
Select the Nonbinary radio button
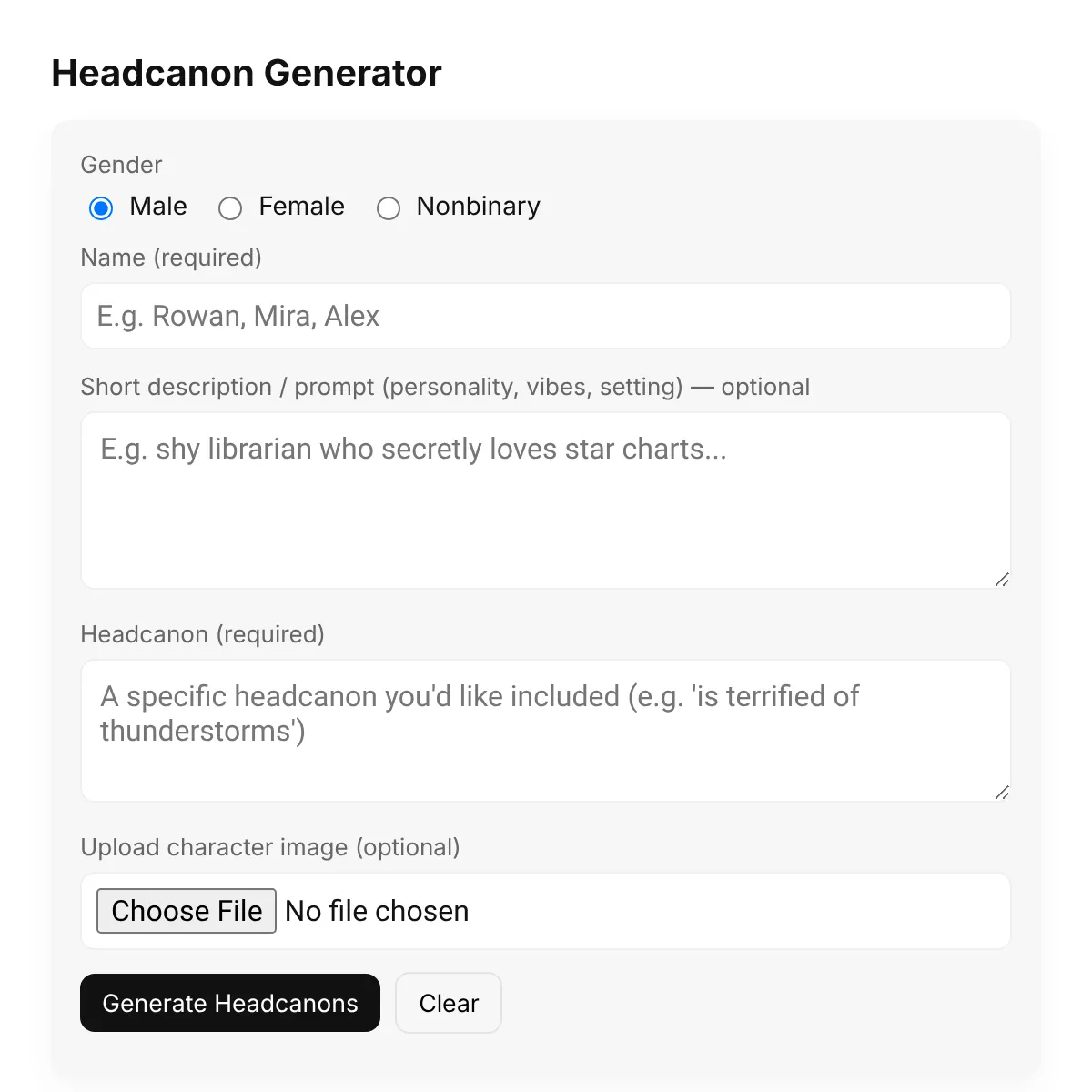pos(389,208)
